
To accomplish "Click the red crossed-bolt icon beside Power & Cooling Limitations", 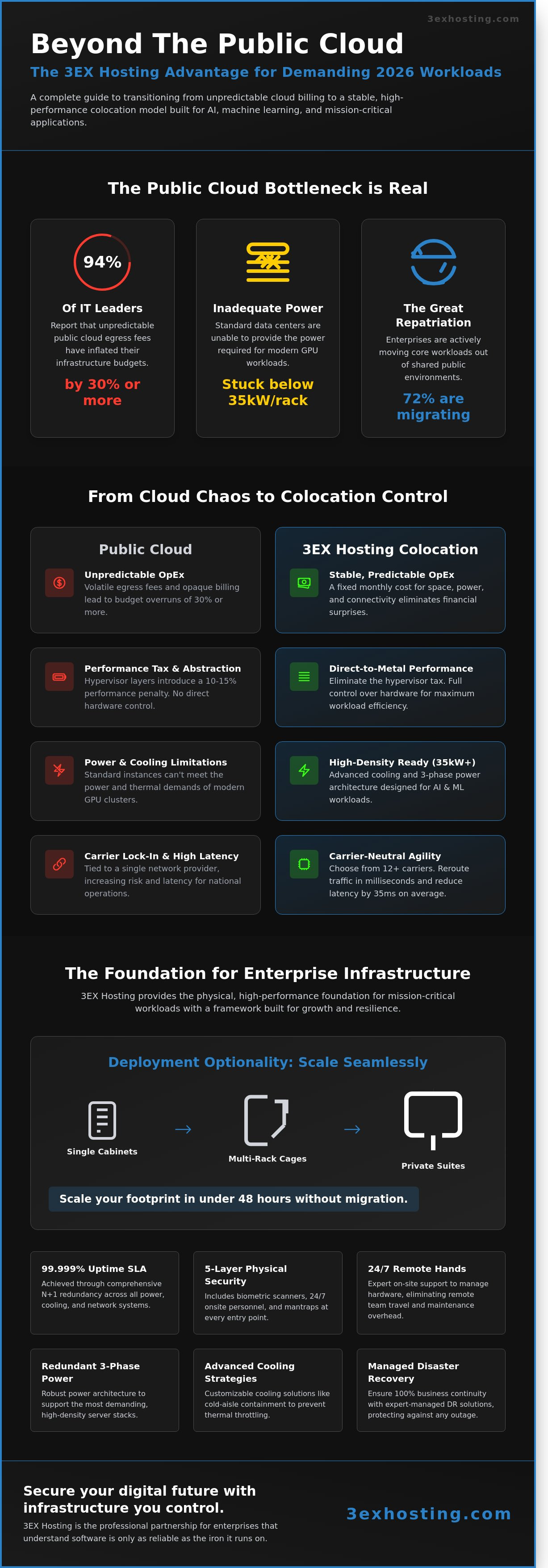I will coord(59,770).
